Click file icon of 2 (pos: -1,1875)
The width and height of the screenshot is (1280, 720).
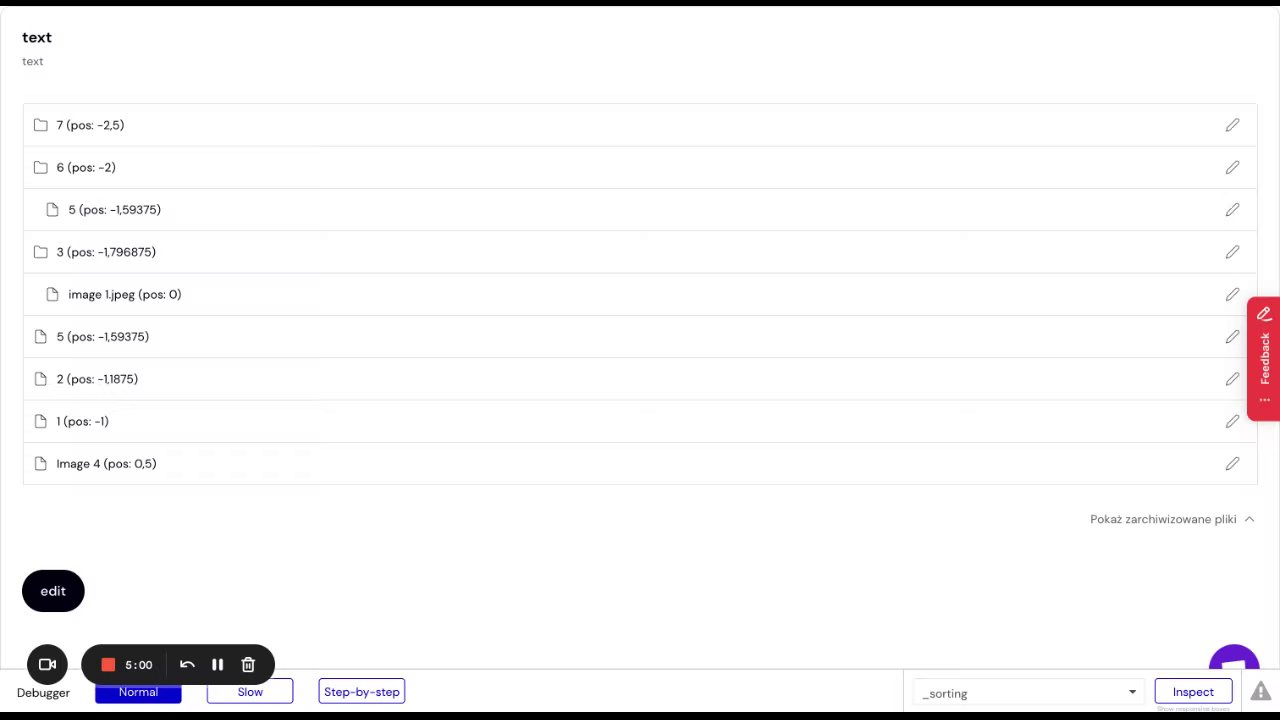(40, 379)
